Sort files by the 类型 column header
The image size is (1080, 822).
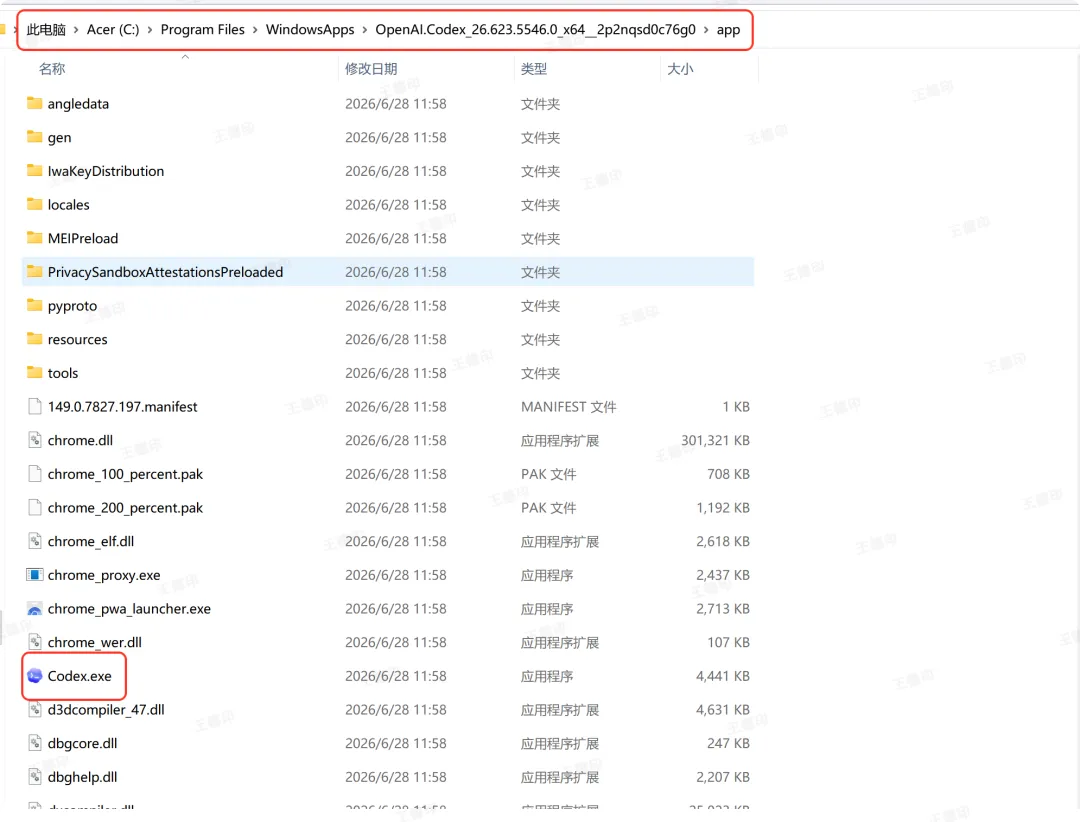534,69
